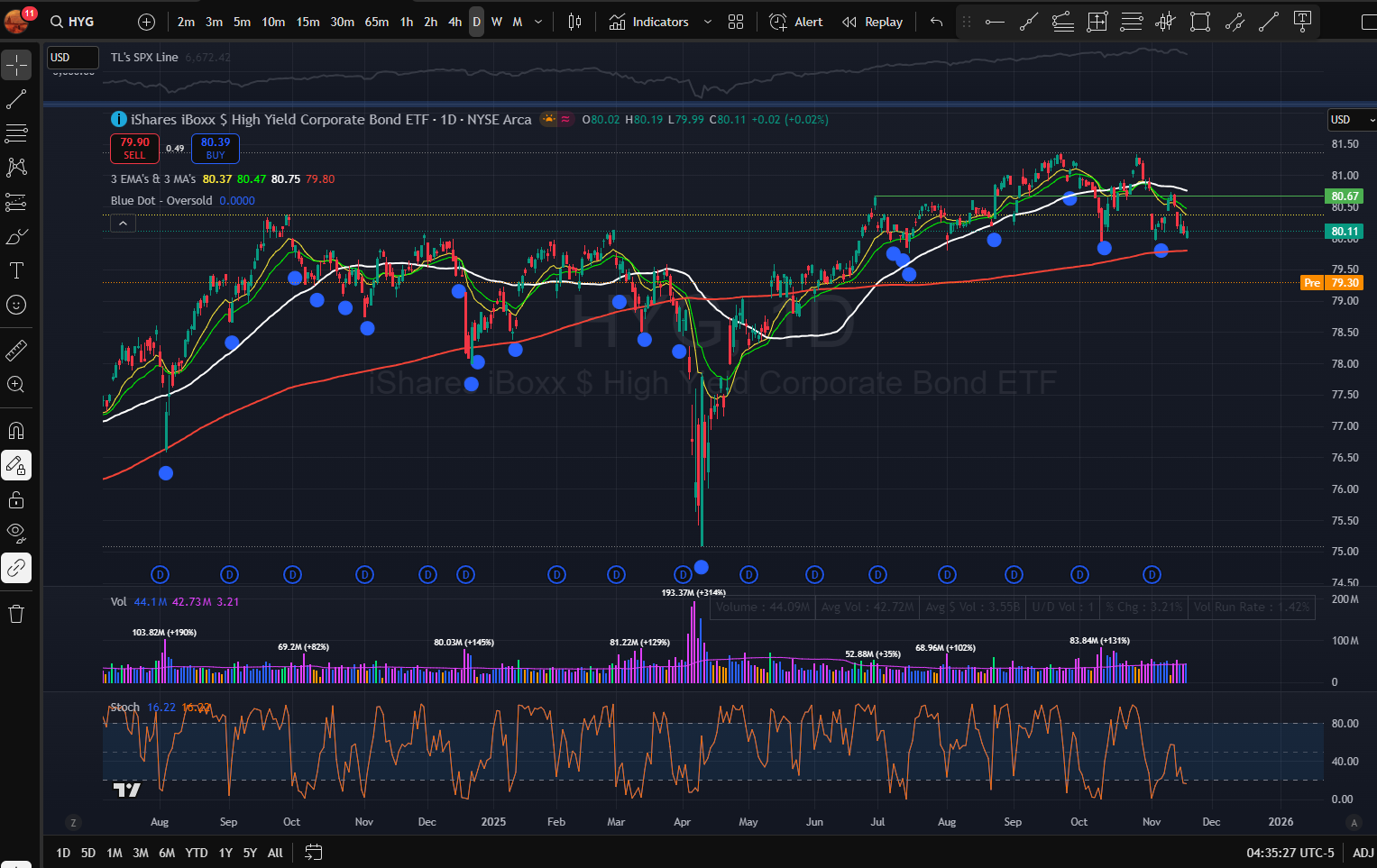
Task: Select the text annotation tool in sidebar
Action: (x=16, y=270)
